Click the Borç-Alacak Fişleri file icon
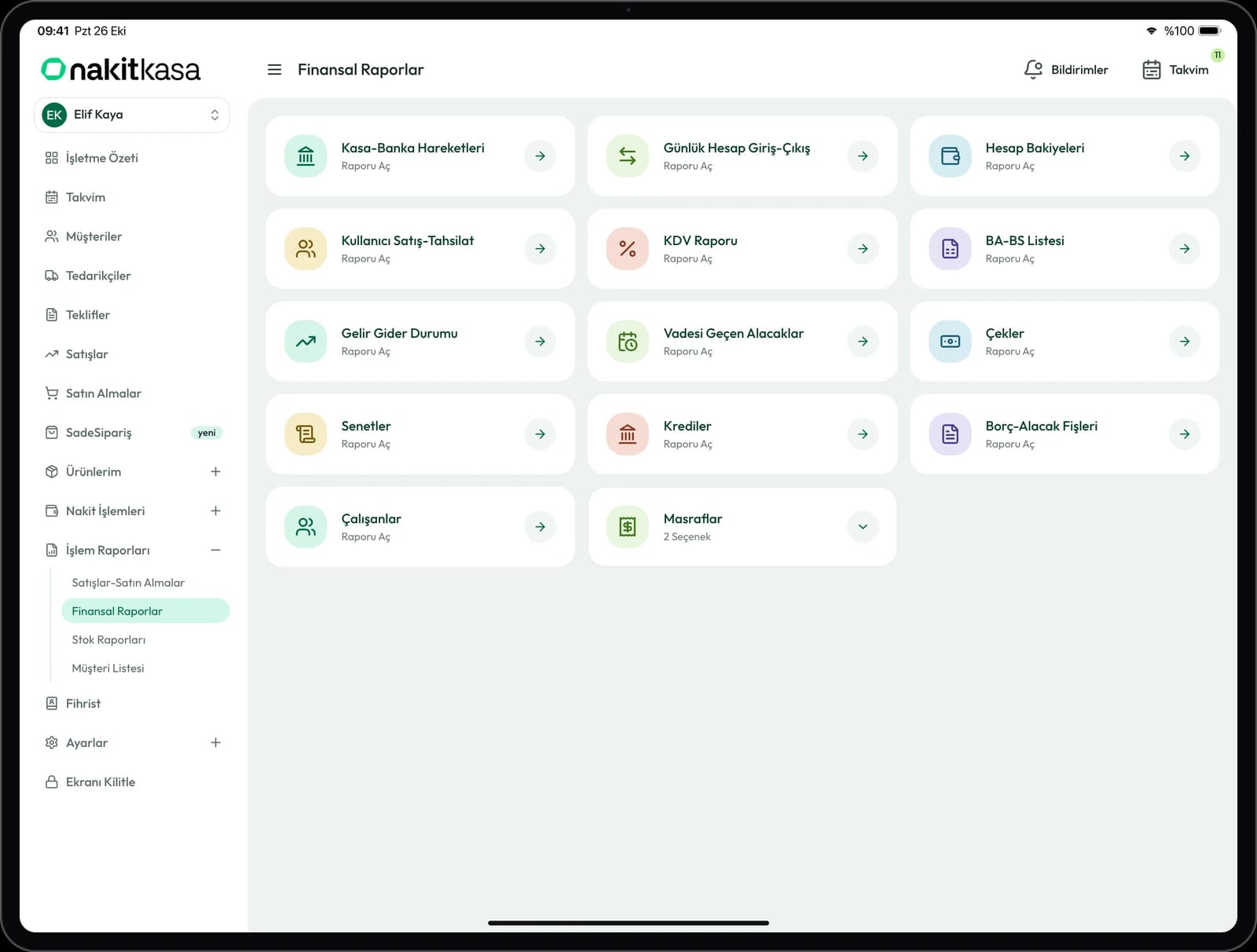The height and width of the screenshot is (952, 1257). [950, 434]
